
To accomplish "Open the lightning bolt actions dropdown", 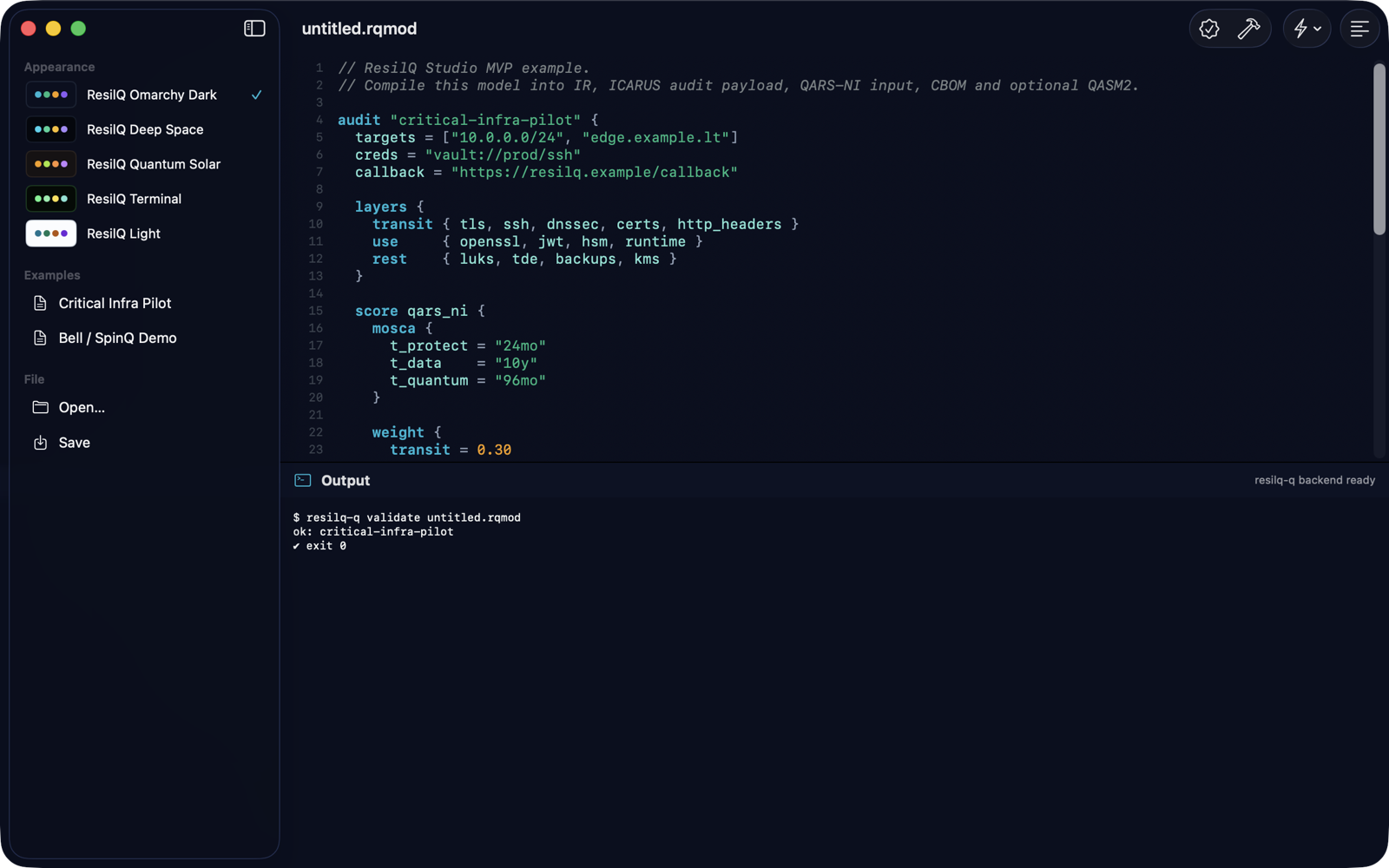I will tap(1307, 29).
